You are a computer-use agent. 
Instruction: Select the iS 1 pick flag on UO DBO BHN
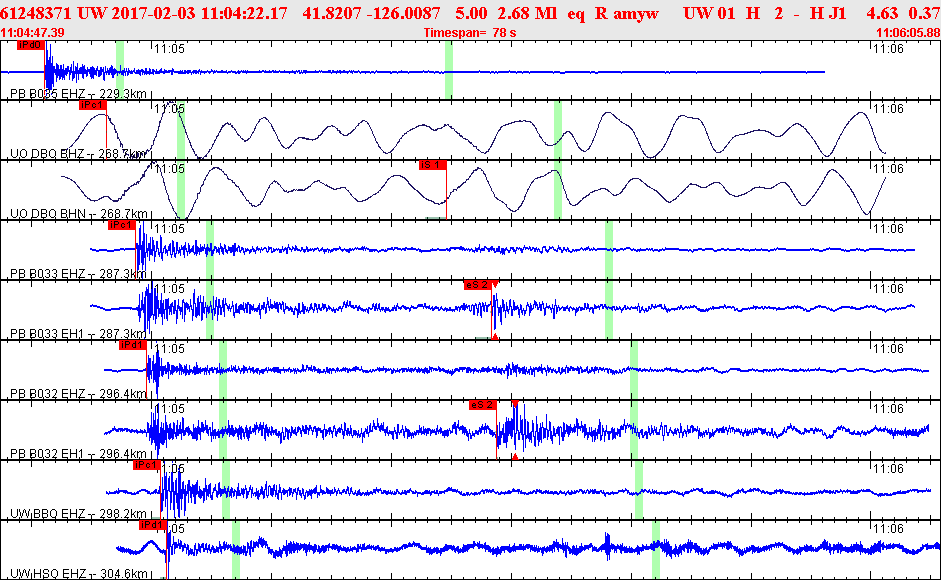tap(432, 165)
